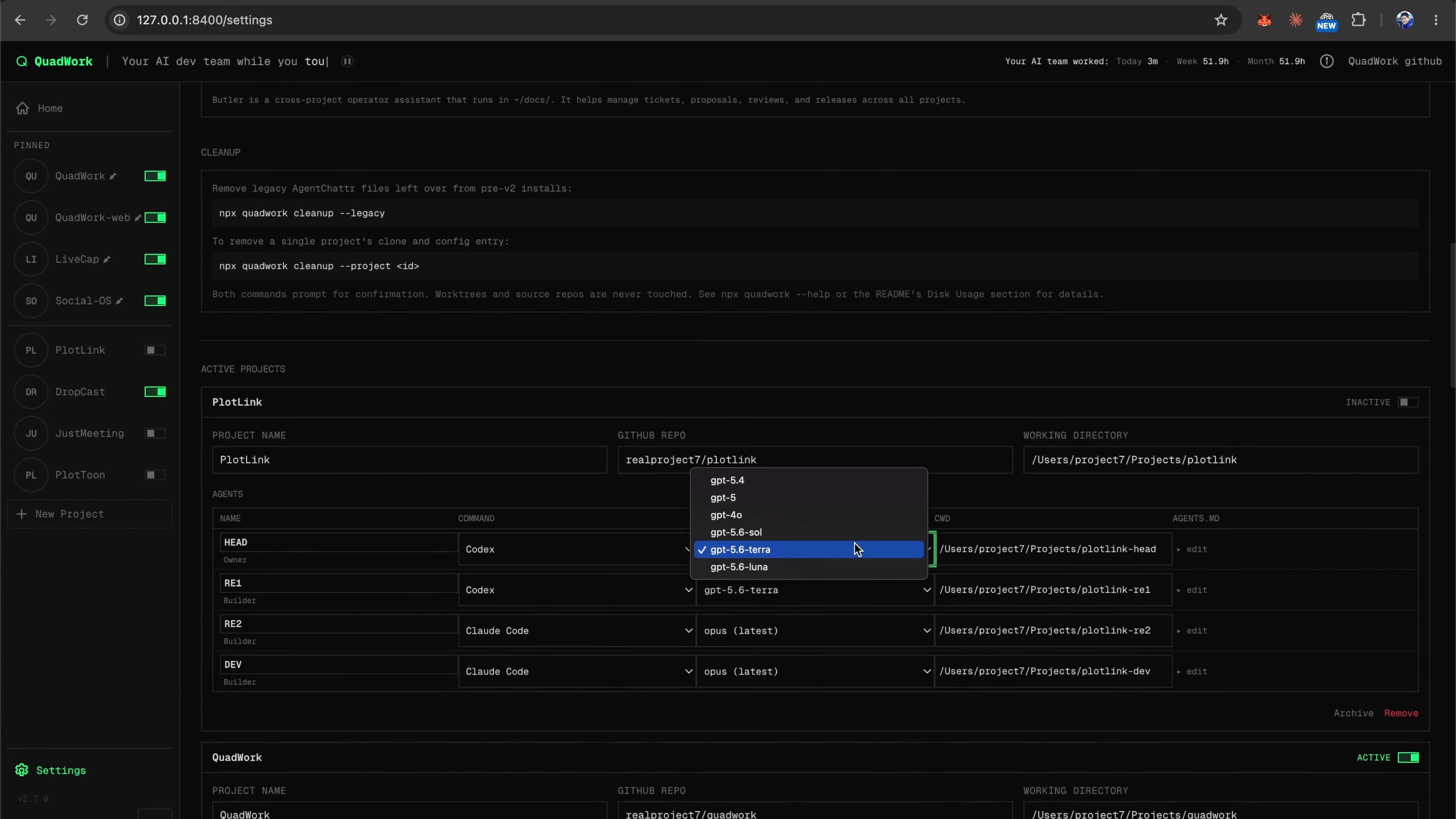Toggle the QuadWork-web sidebar switch
1456x819 pixels.
pos(155,218)
